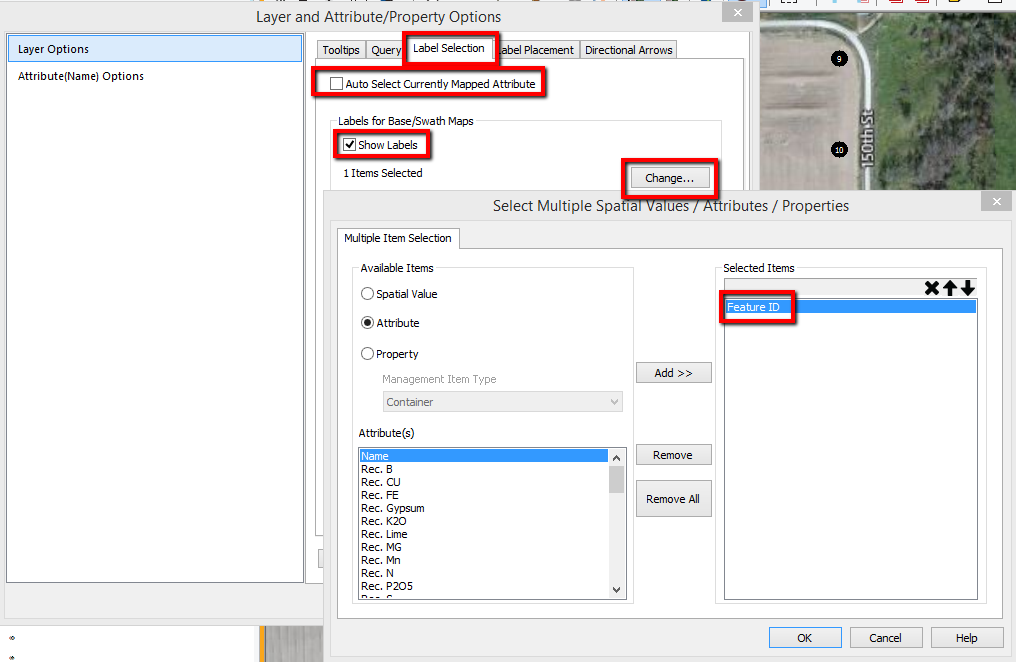Screen dimensions: 1016x662
Task: Close the Select Multiple Spatial Values dialog
Action: [997, 201]
